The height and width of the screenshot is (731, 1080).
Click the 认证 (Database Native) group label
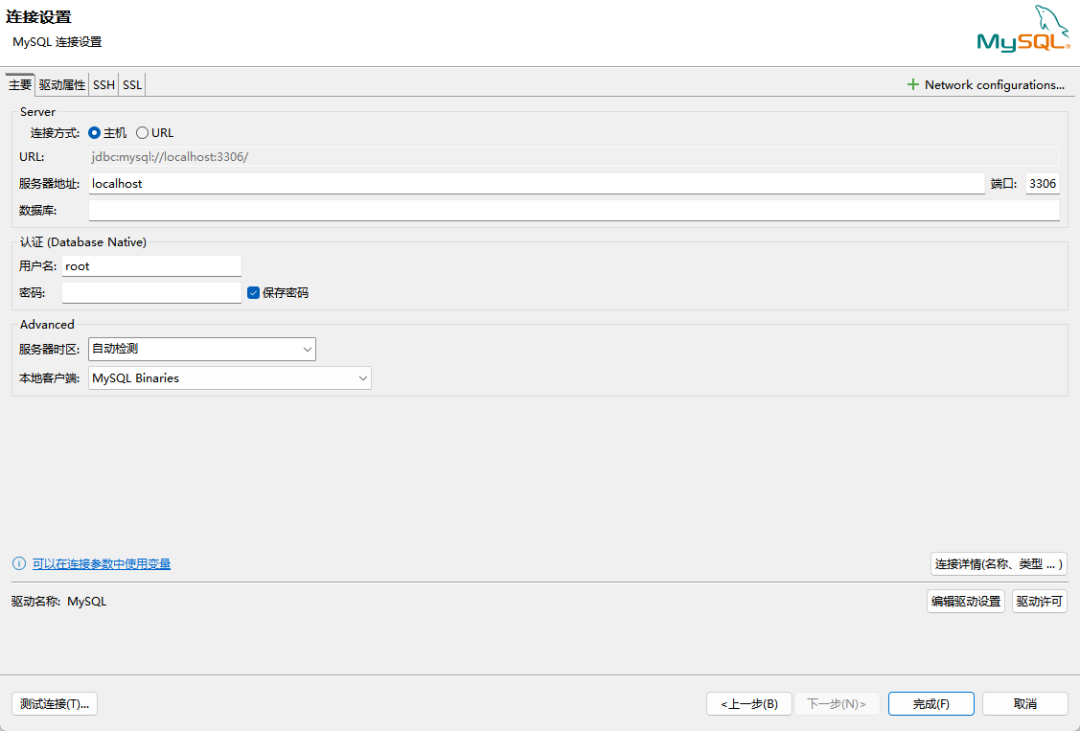click(83, 242)
